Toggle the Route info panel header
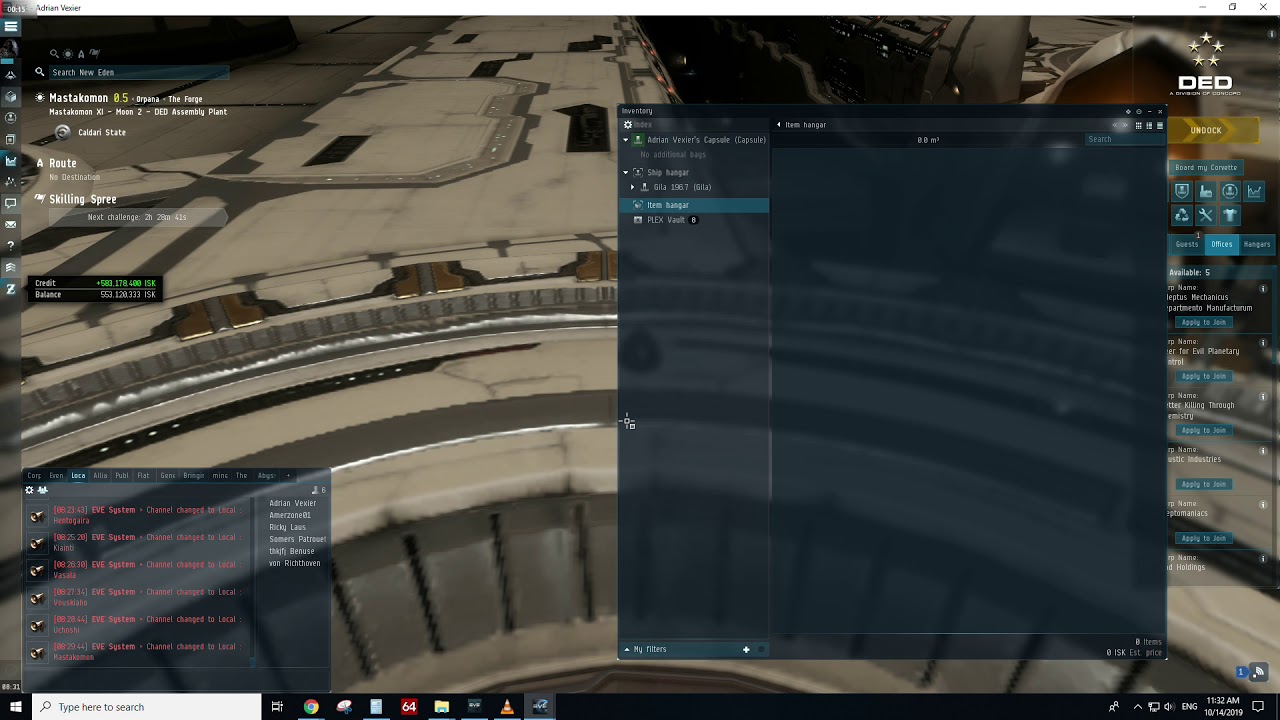 [62, 163]
